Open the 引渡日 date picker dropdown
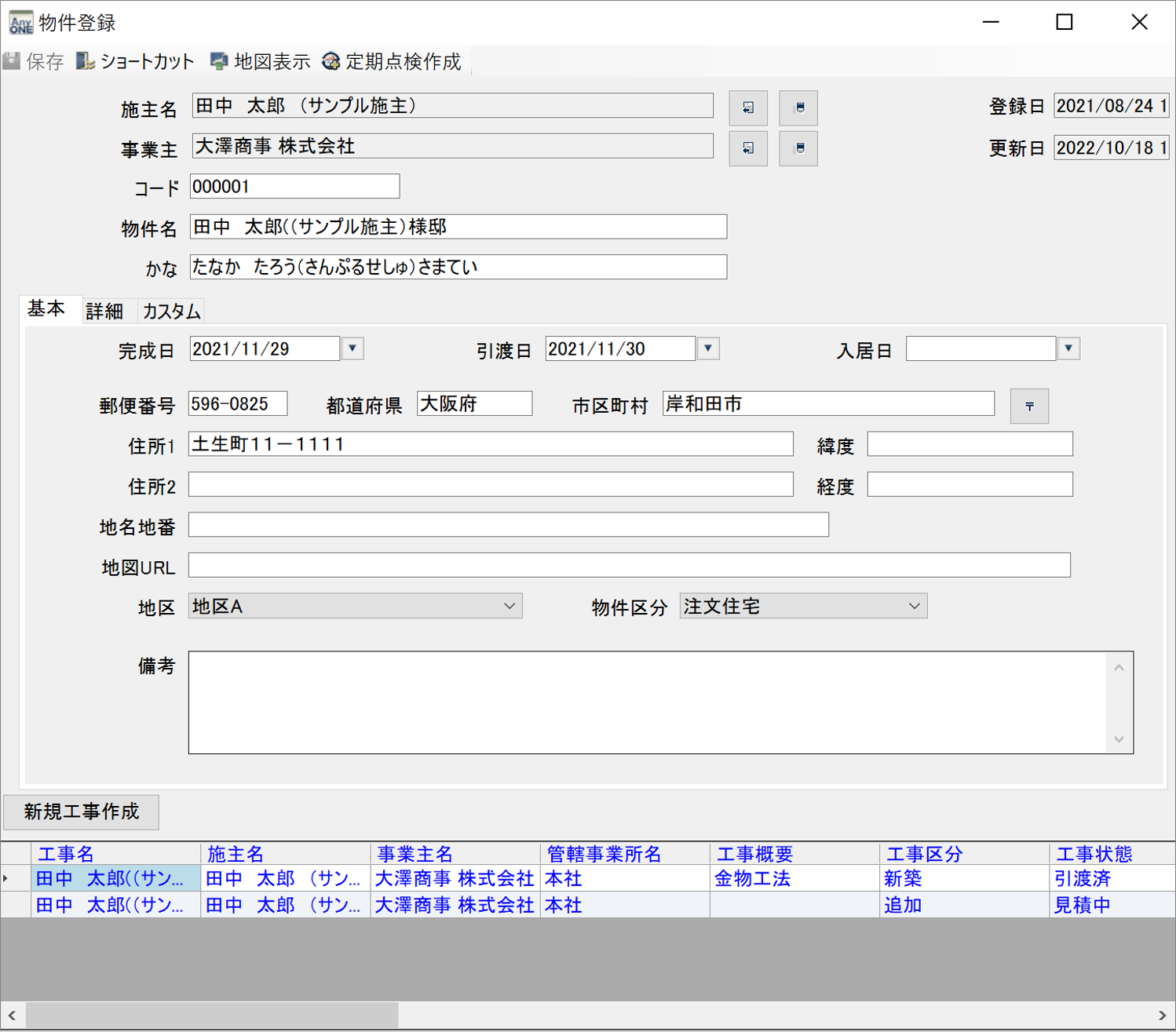The width and height of the screenshot is (1176, 1032). pos(708,348)
